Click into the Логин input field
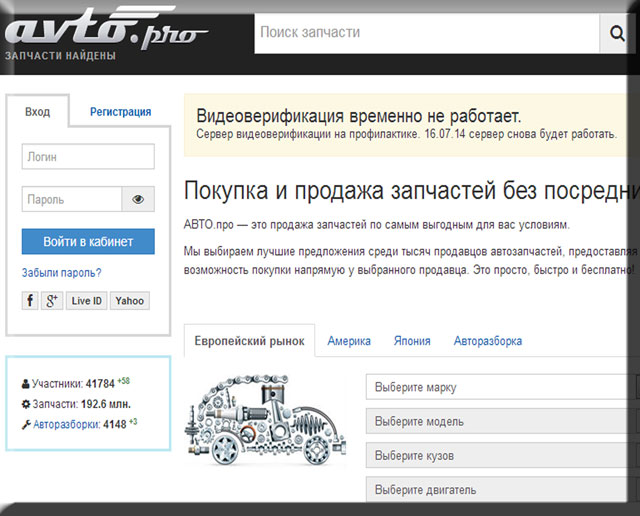The height and width of the screenshot is (516, 640). pos(88,157)
